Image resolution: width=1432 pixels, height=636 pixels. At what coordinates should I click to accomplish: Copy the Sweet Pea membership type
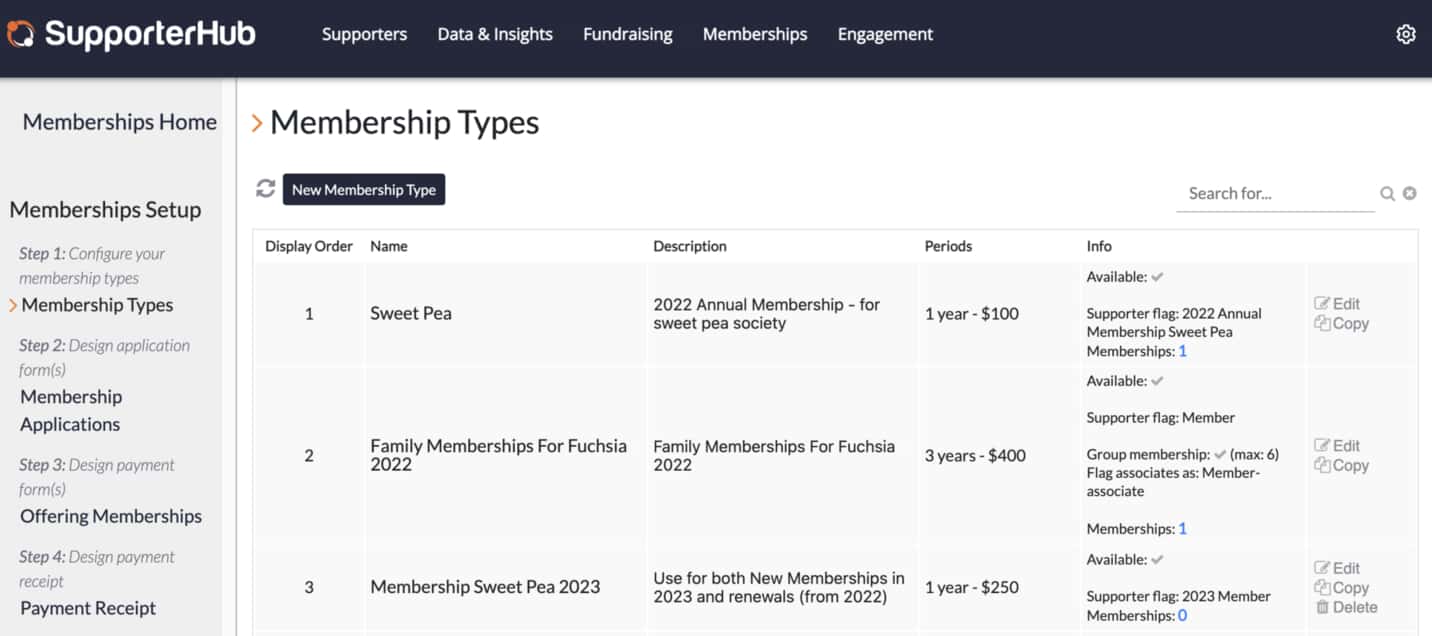1341,324
